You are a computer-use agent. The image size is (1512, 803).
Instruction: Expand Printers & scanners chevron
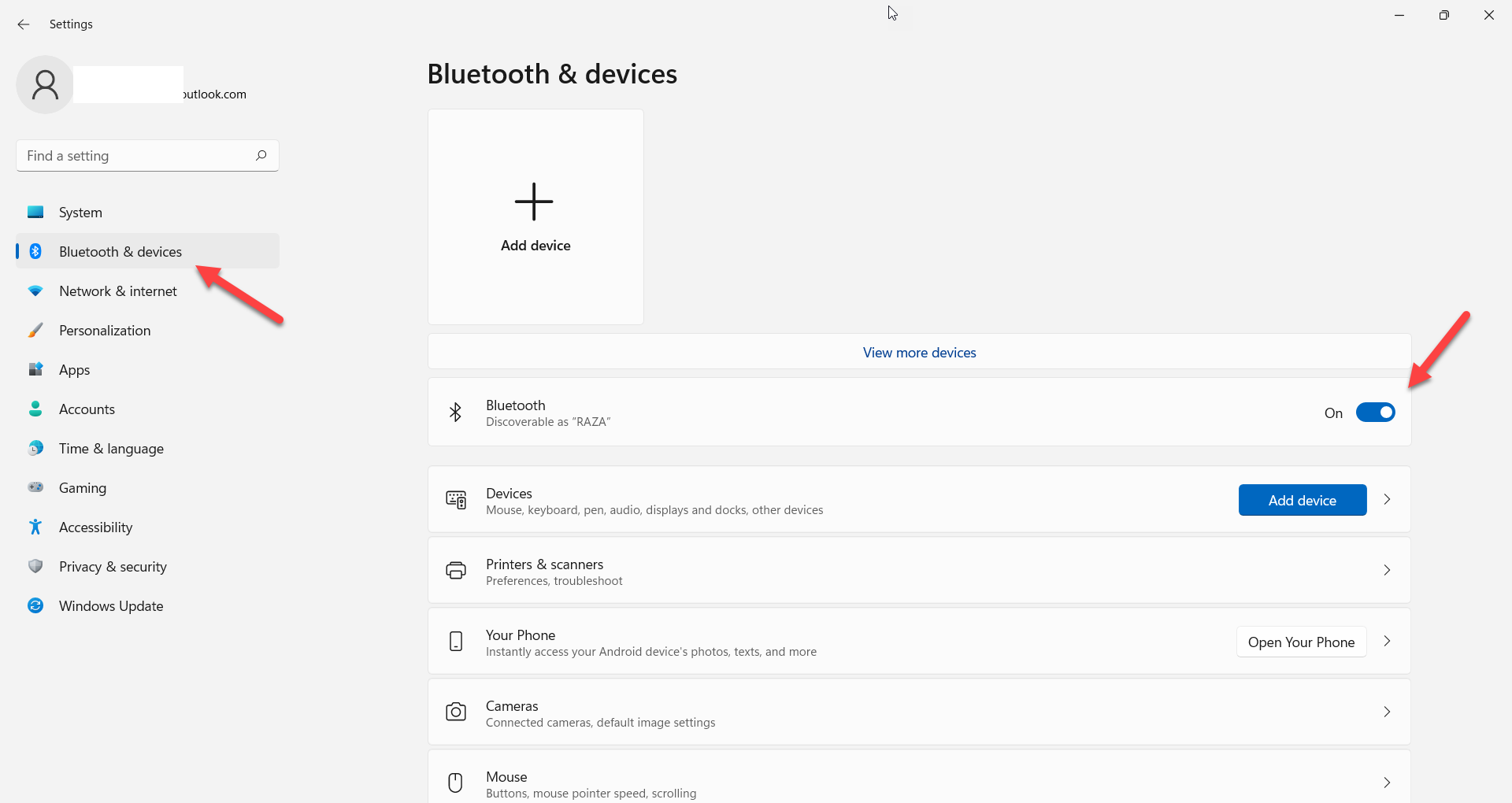(x=1387, y=570)
